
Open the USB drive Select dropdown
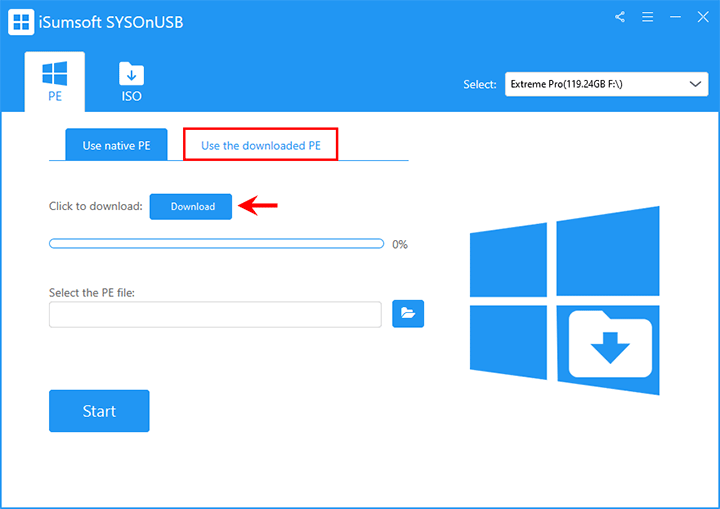pos(606,84)
